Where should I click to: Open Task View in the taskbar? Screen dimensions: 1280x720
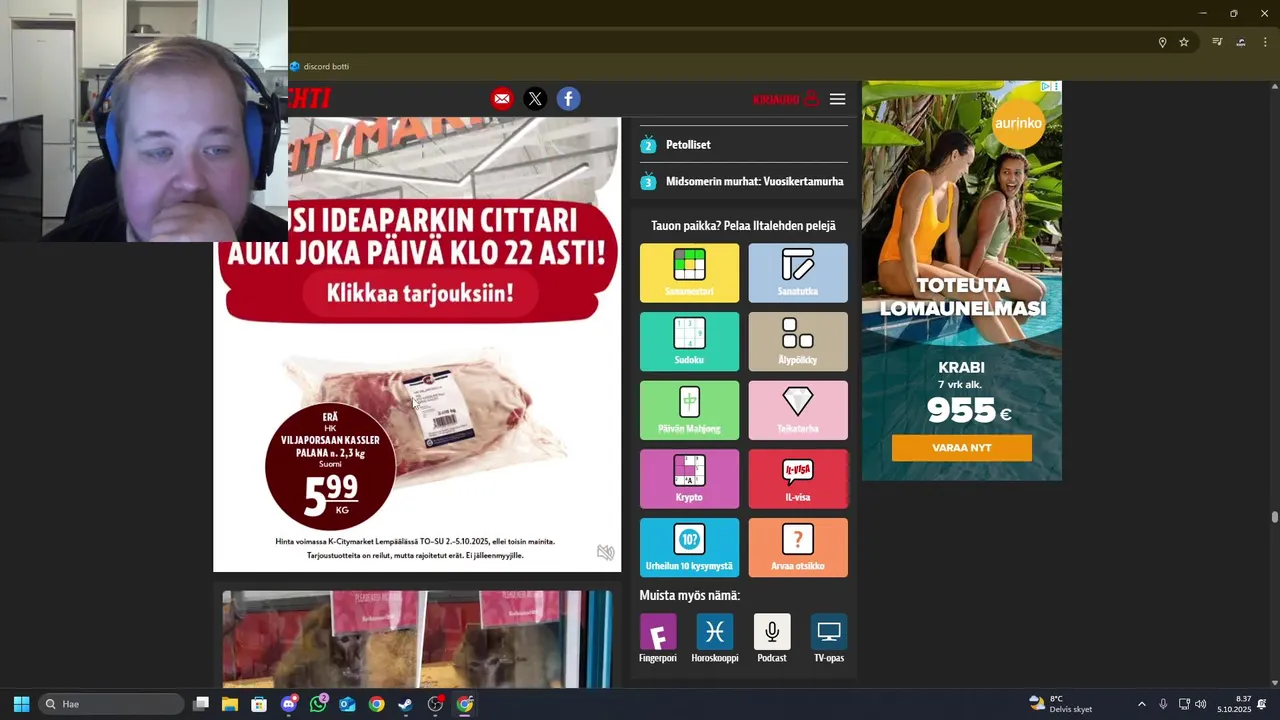tap(201, 704)
